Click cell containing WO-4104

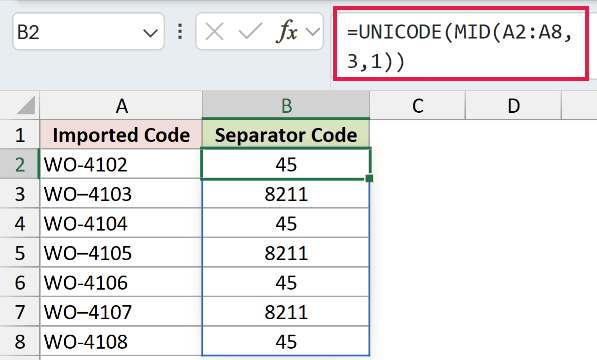point(121,223)
